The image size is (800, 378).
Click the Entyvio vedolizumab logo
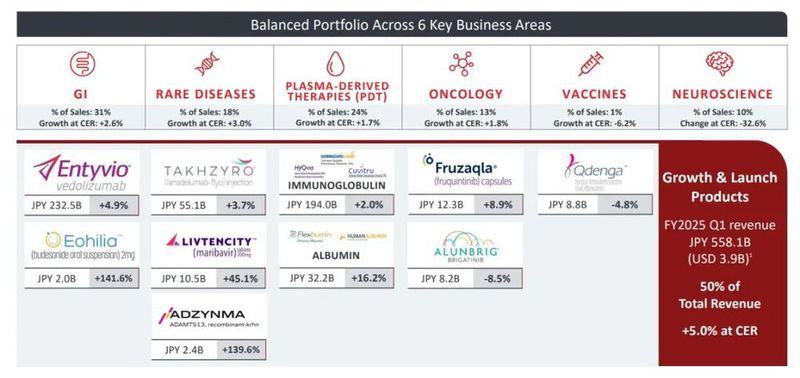82,172
